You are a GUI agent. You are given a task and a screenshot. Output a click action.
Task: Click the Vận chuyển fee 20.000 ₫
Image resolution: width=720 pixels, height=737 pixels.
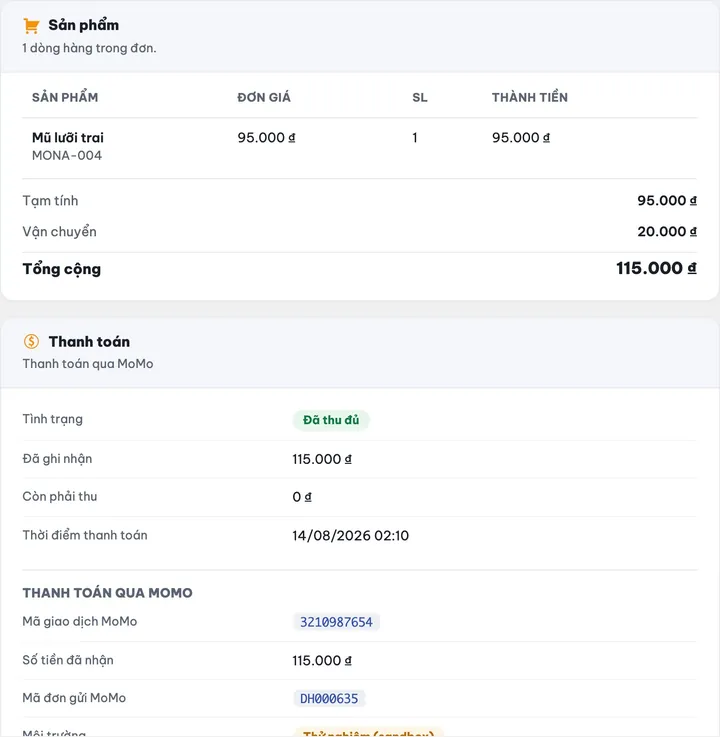click(667, 231)
